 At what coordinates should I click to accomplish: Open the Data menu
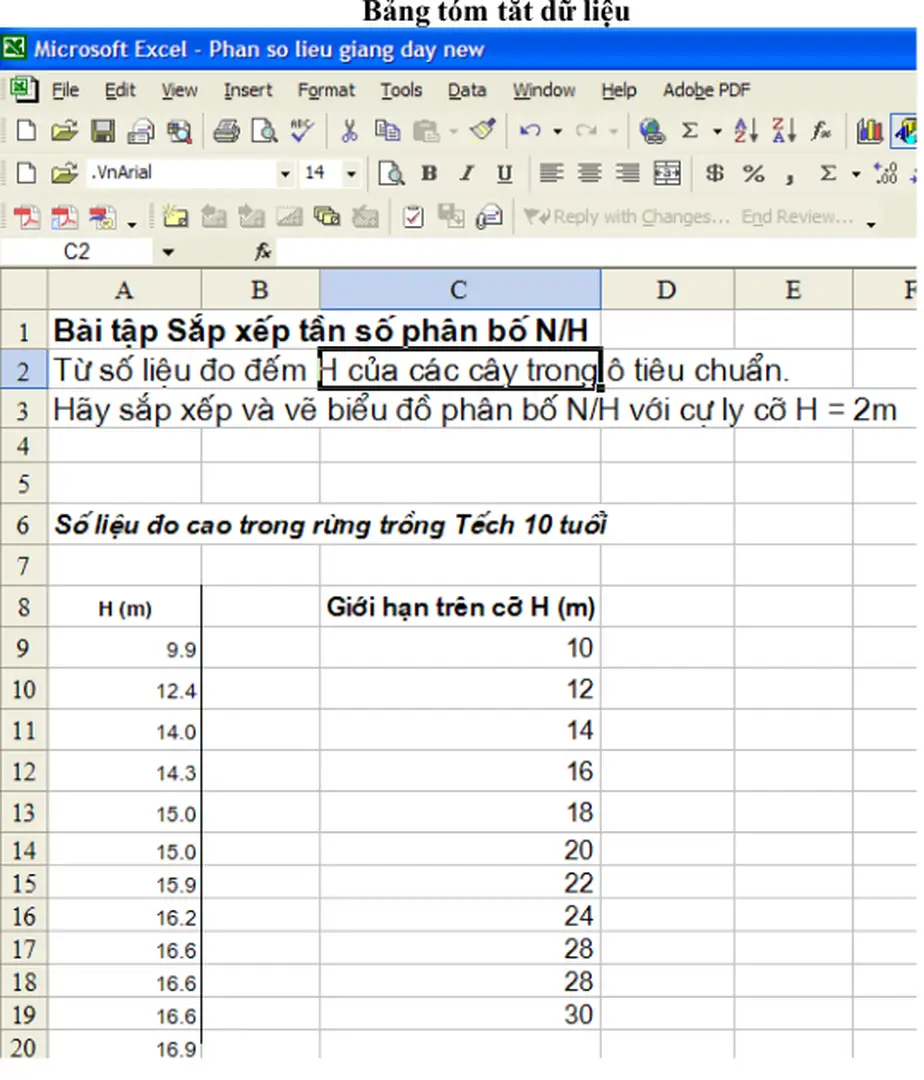[466, 90]
